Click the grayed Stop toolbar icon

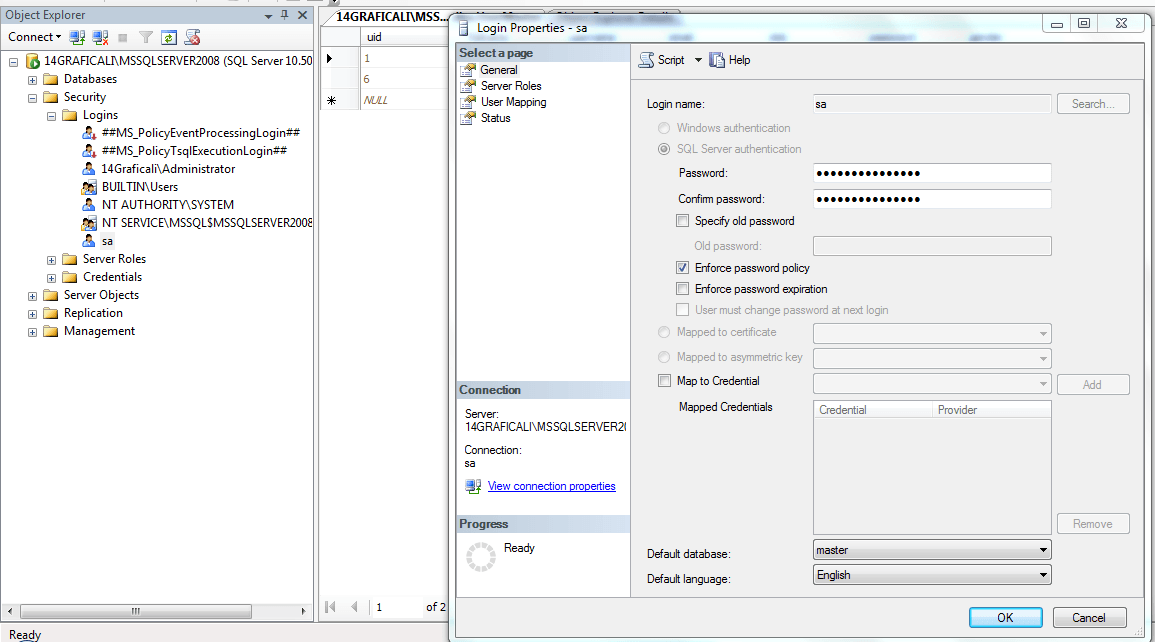point(123,38)
